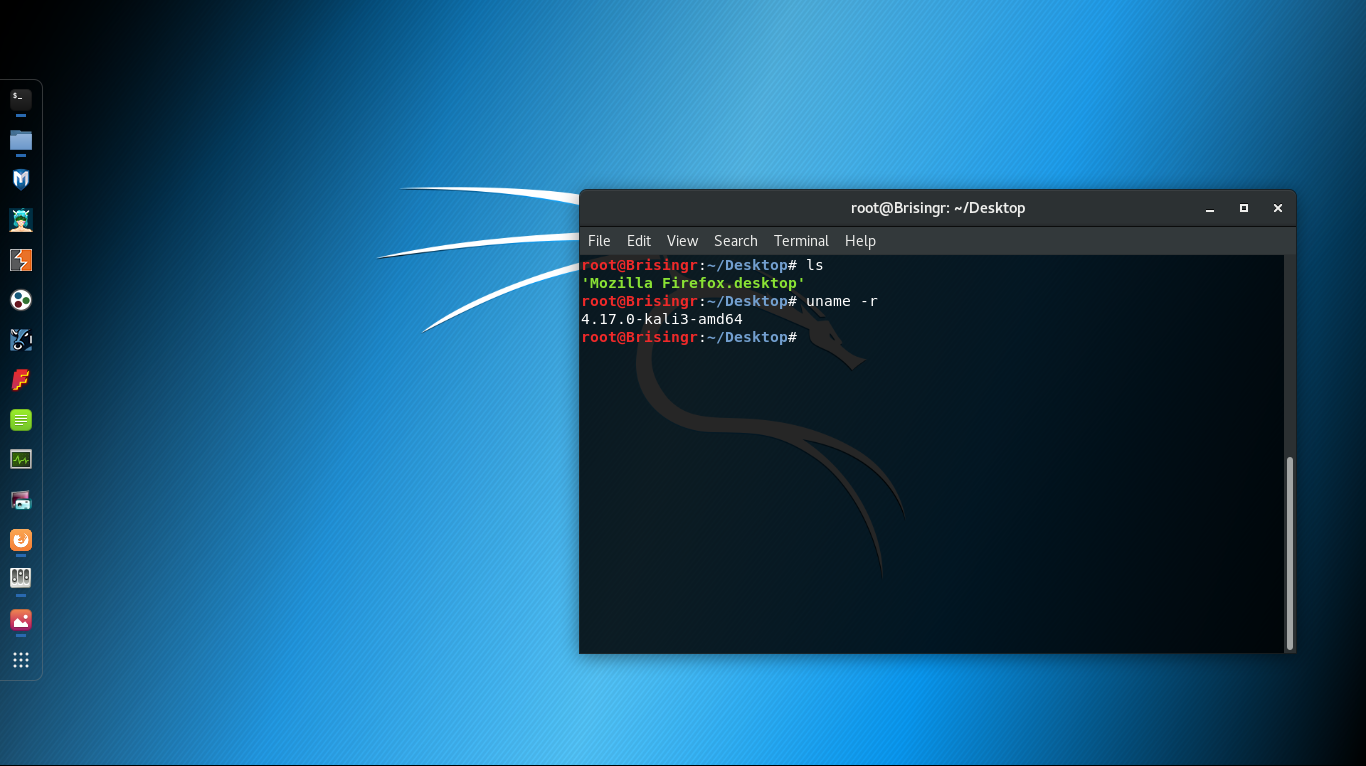The width and height of the screenshot is (1366, 766).
Task: Launch the screenshot camera tool icon
Action: tap(21, 500)
